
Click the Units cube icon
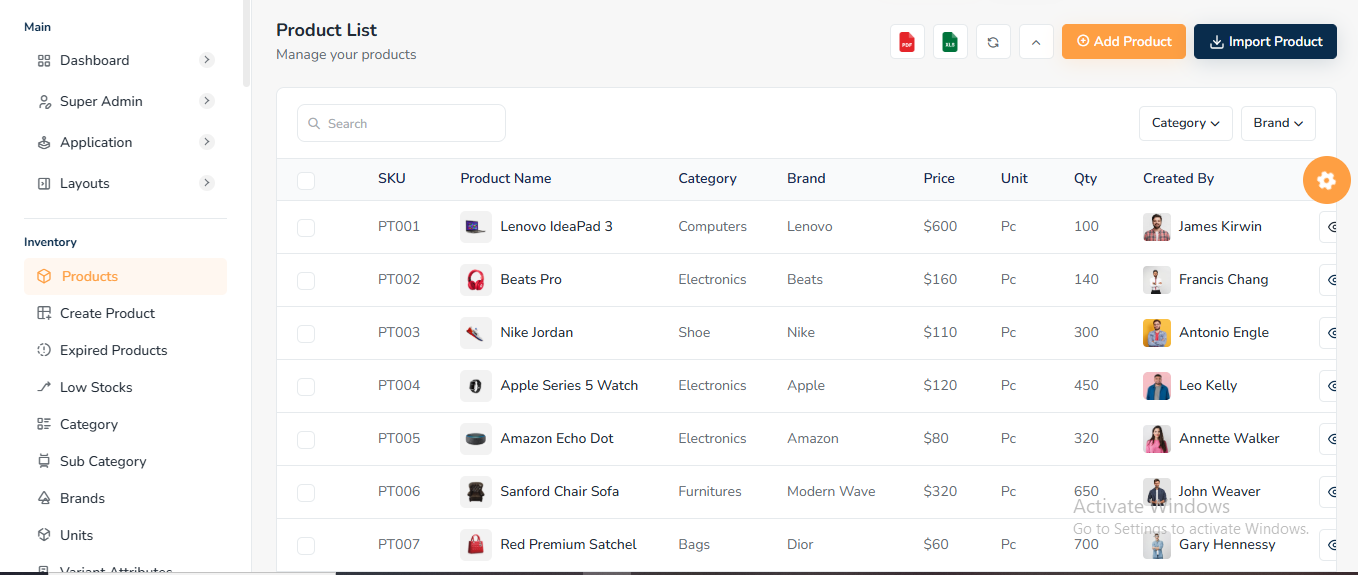point(44,535)
